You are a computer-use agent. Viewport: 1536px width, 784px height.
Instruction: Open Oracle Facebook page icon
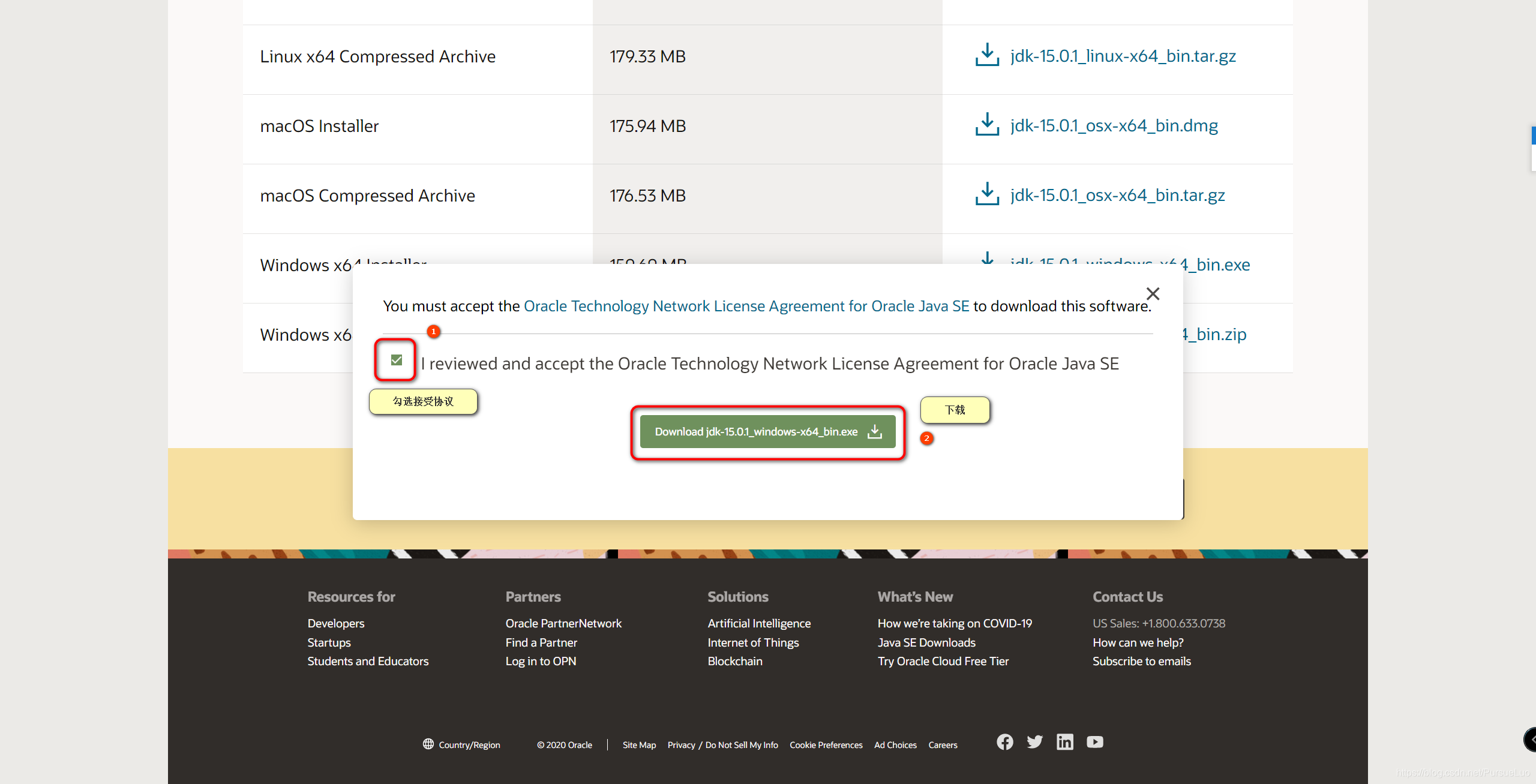(x=1005, y=742)
